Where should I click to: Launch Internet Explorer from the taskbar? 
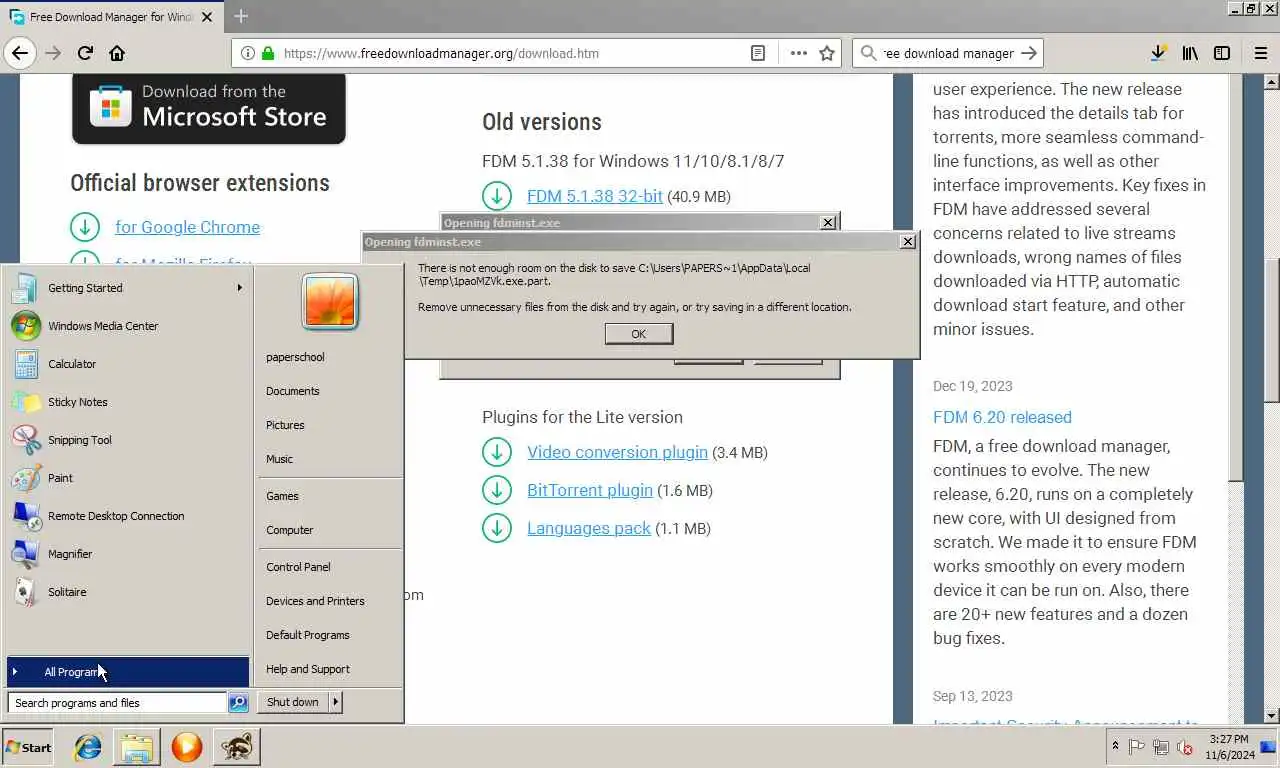(x=88, y=746)
